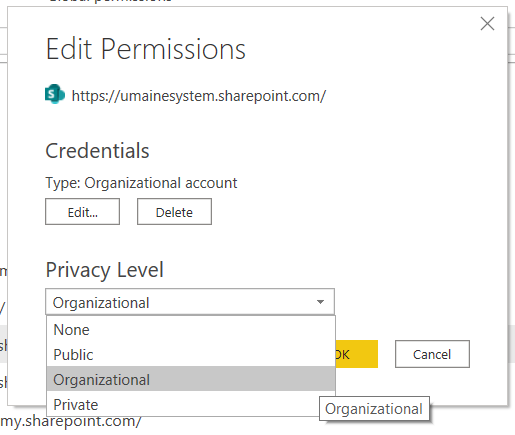Viewport: 515px width, 435px height.
Task: Click the Organizational tooltip popup
Action: (x=374, y=408)
